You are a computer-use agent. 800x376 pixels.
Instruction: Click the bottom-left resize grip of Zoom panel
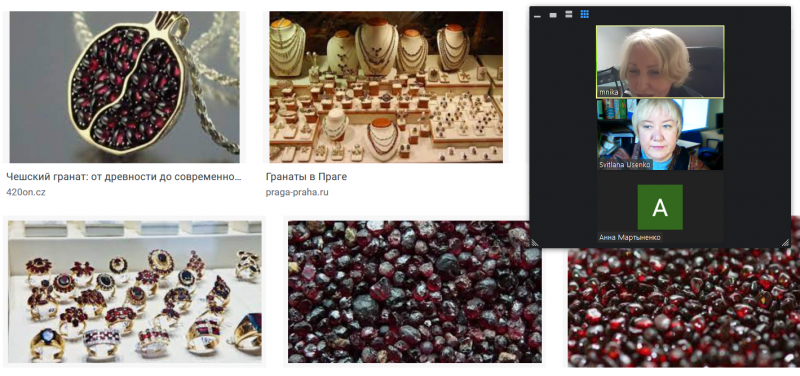click(535, 243)
